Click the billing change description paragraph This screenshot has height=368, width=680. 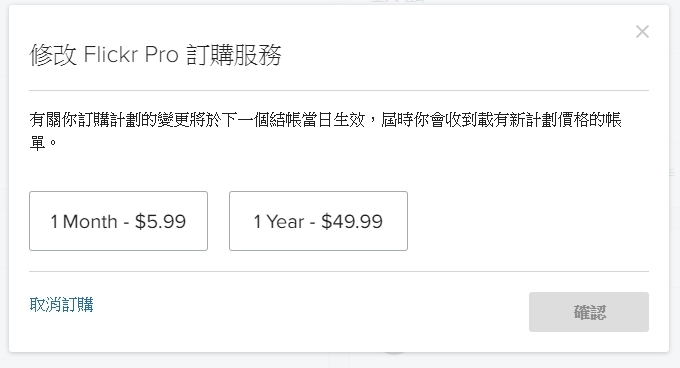point(325,131)
